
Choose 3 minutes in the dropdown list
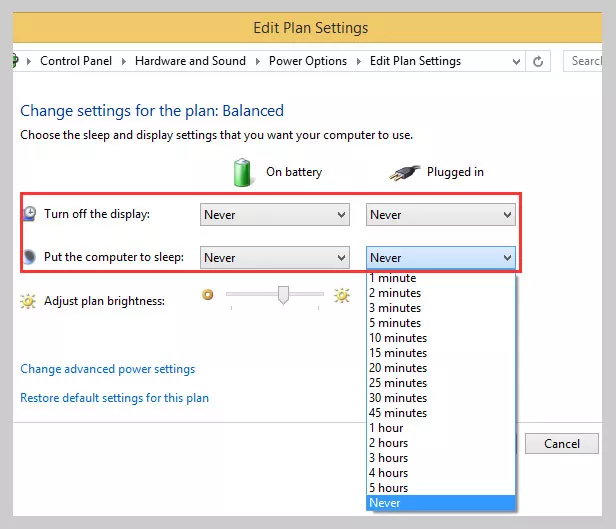[x=440, y=308]
